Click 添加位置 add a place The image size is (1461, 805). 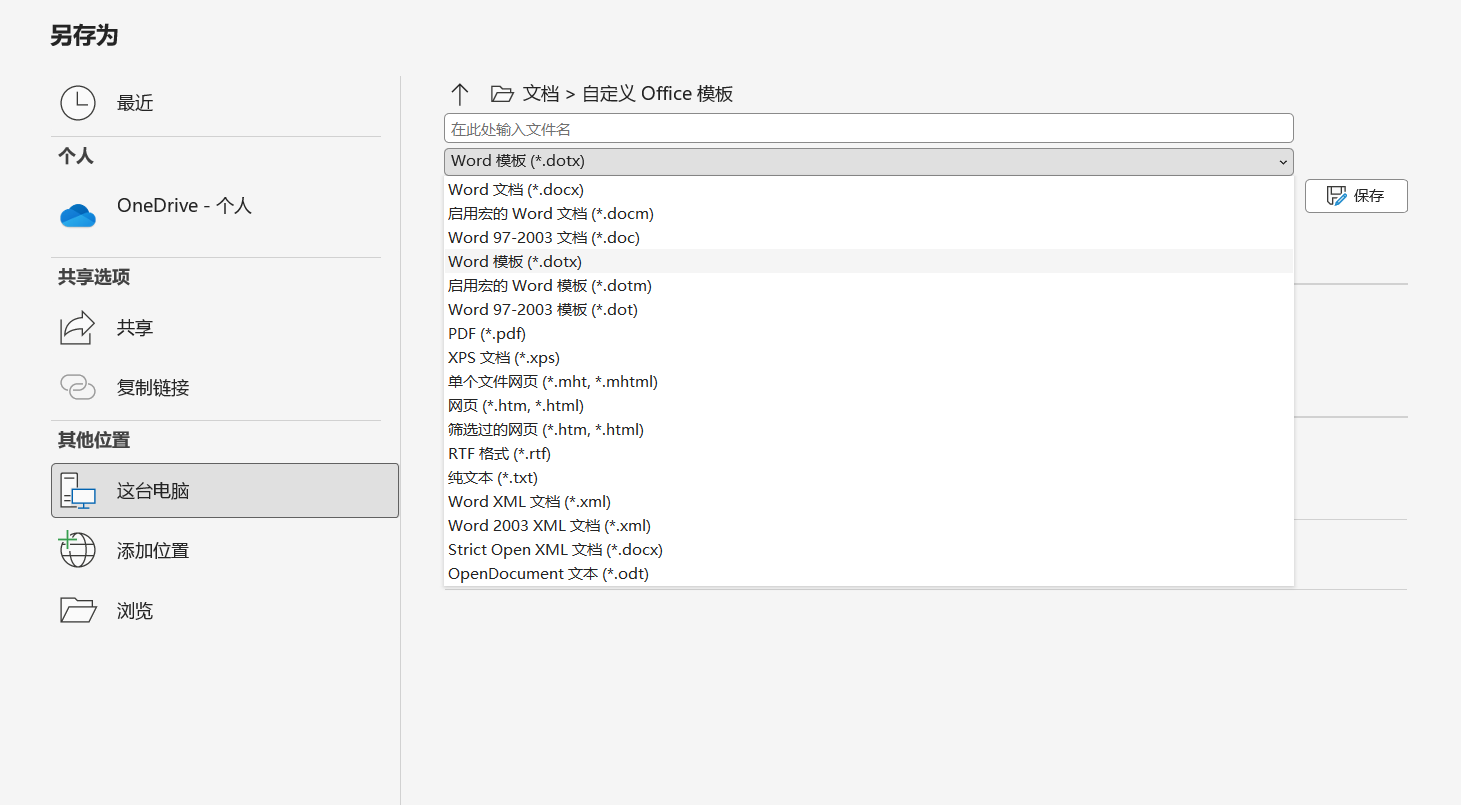152,551
